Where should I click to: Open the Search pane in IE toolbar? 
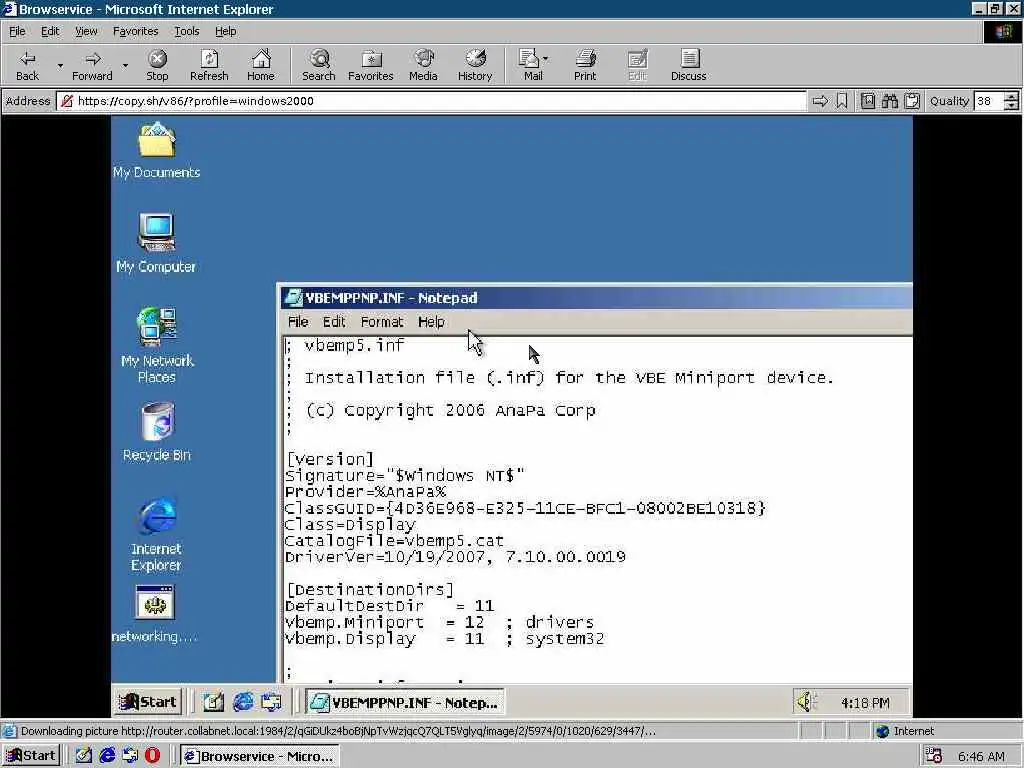[319, 65]
